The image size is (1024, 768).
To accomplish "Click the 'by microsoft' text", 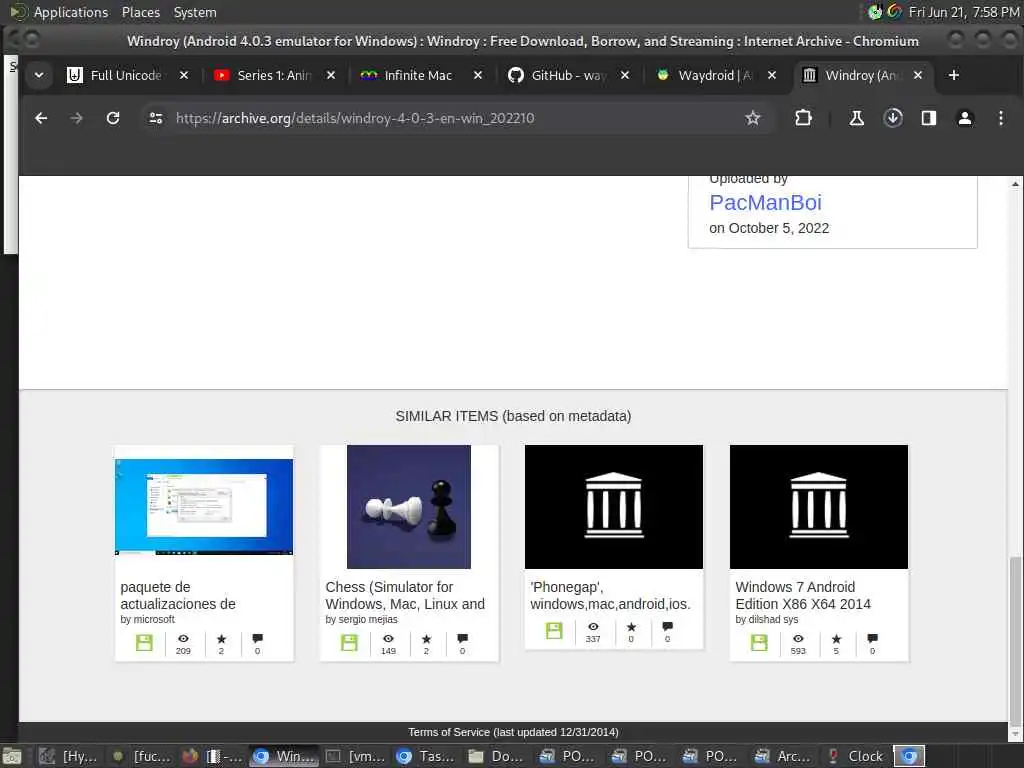I will click(x=148, y=620).
